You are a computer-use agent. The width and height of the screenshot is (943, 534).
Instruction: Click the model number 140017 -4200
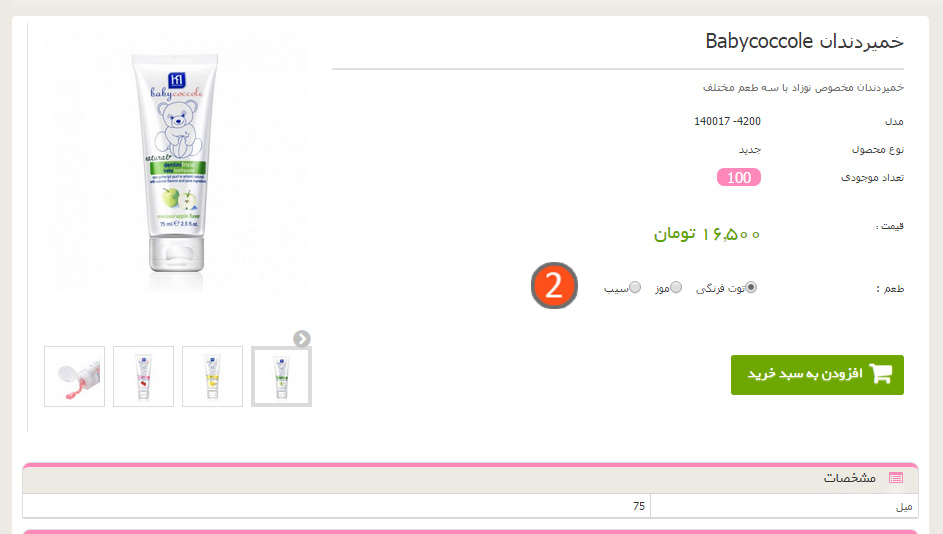click(727, 121)
